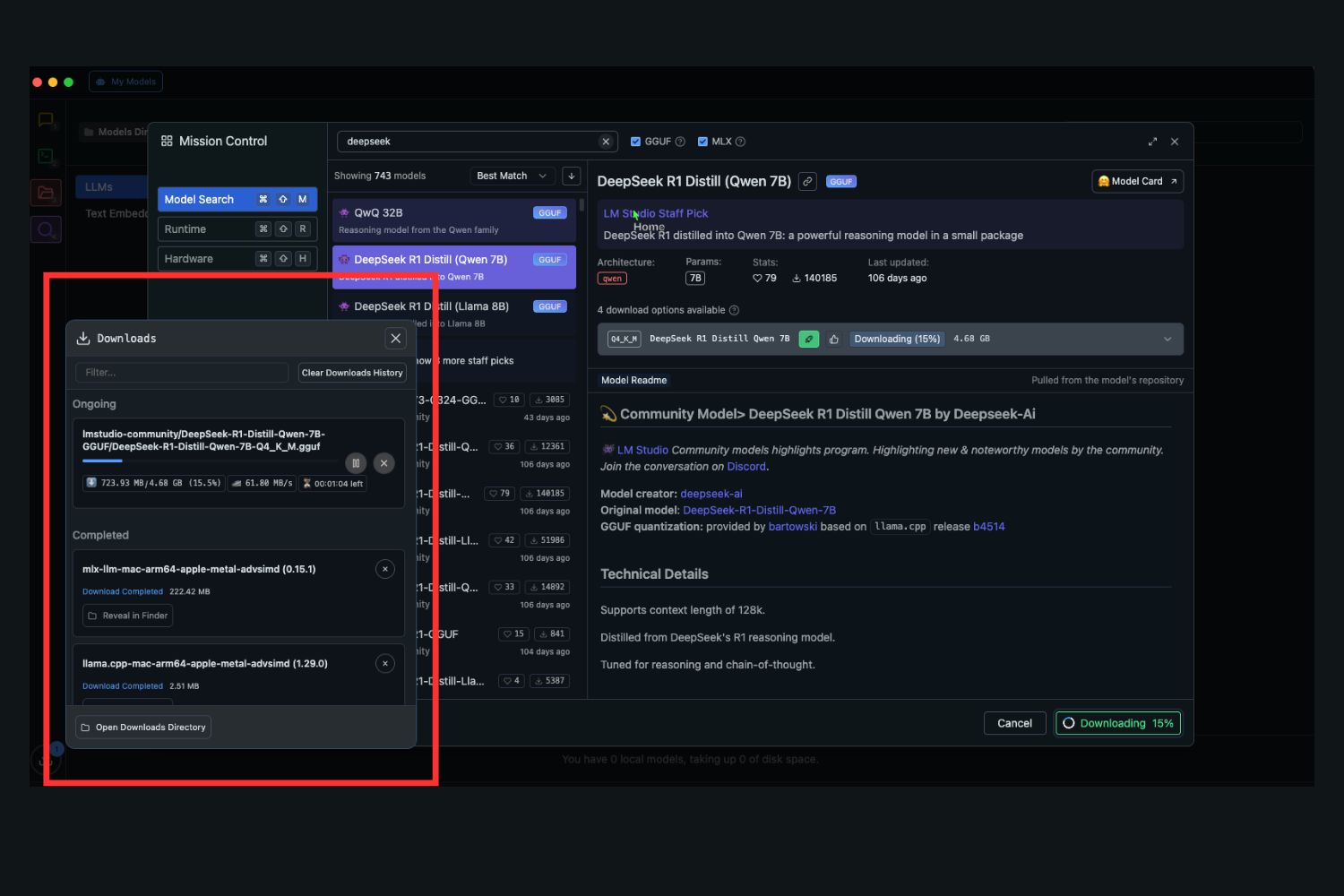Click the downloads badge showing 51986
This screenshot has width=1344, height=896.
tap(547, 540)
